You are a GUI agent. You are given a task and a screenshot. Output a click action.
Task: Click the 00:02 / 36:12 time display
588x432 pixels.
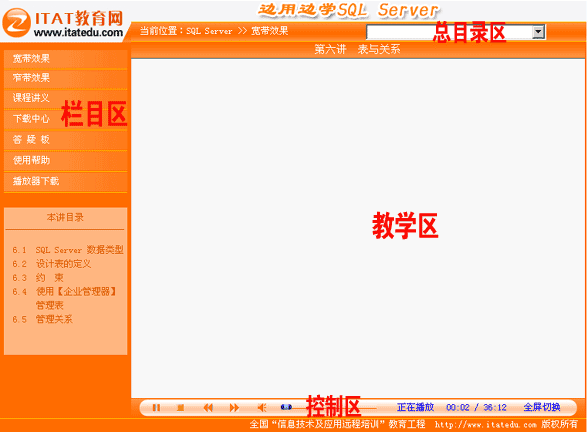pos(476,408)
